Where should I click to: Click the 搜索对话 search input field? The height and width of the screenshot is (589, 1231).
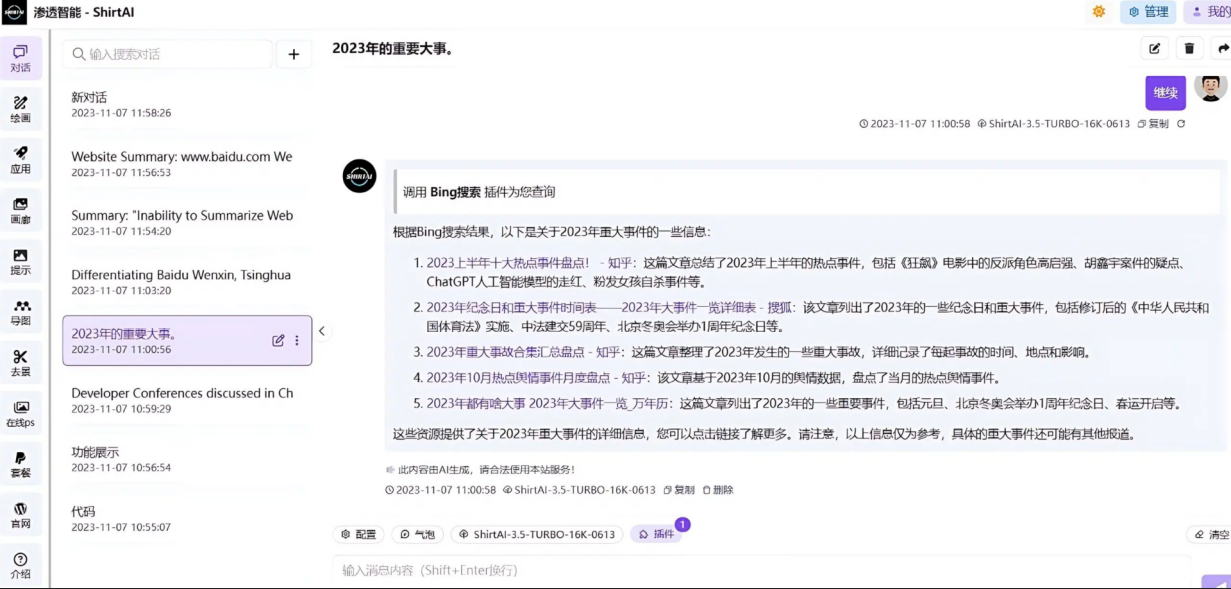pyautogui.click(x=166, y=54)
